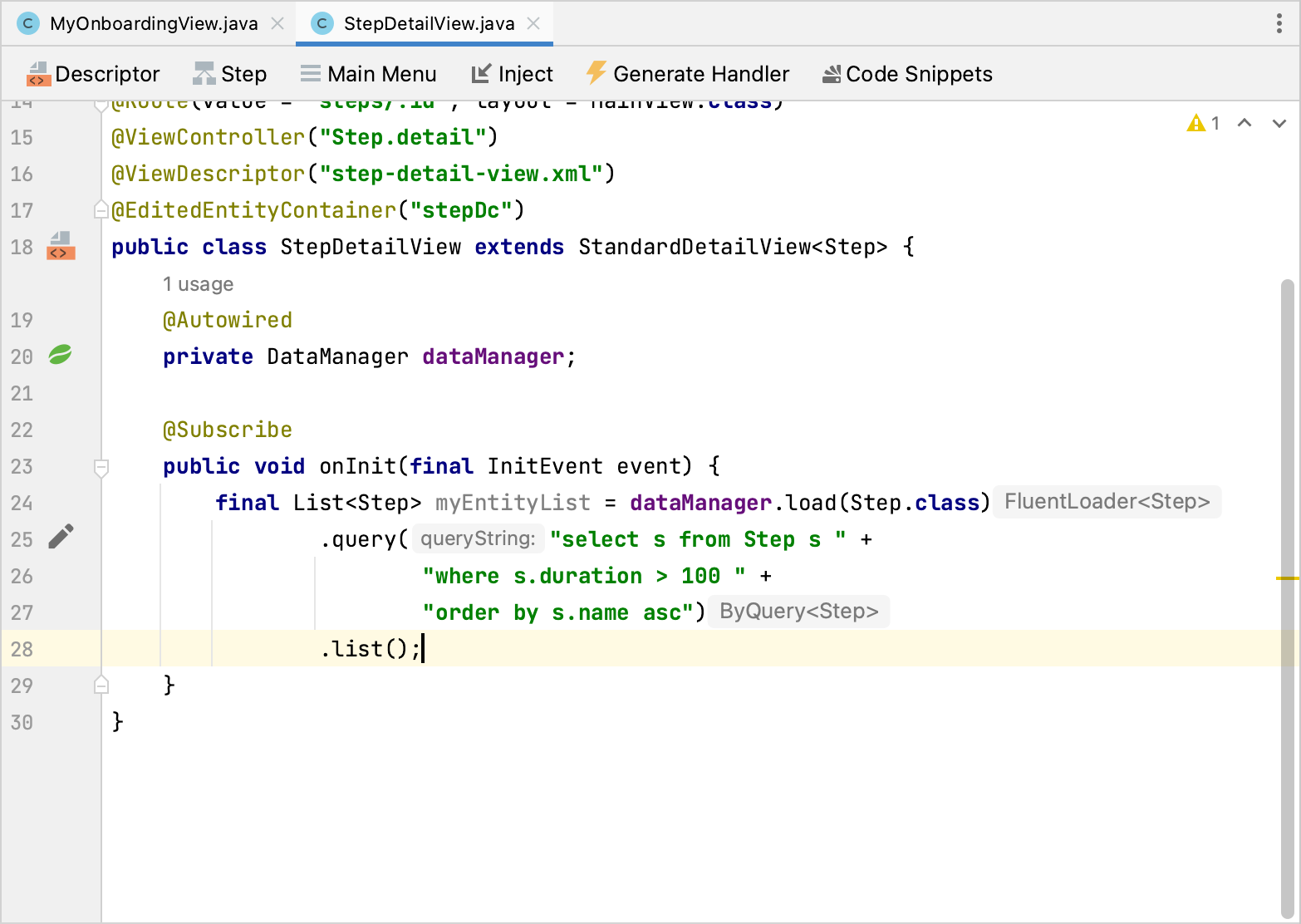
Task: Click the Inject toolbar action
Action: 512,74
